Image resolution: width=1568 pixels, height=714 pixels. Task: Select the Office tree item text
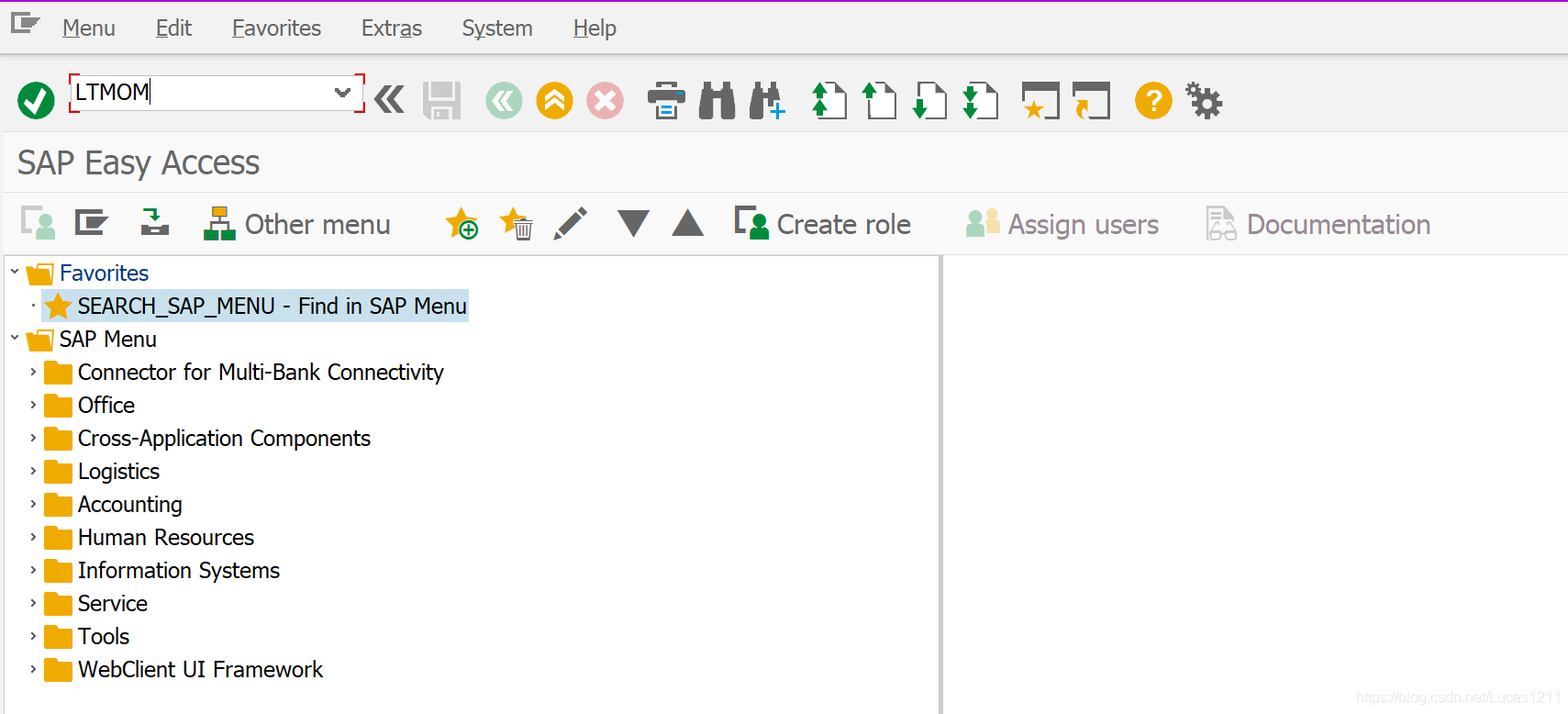point(106,405)
